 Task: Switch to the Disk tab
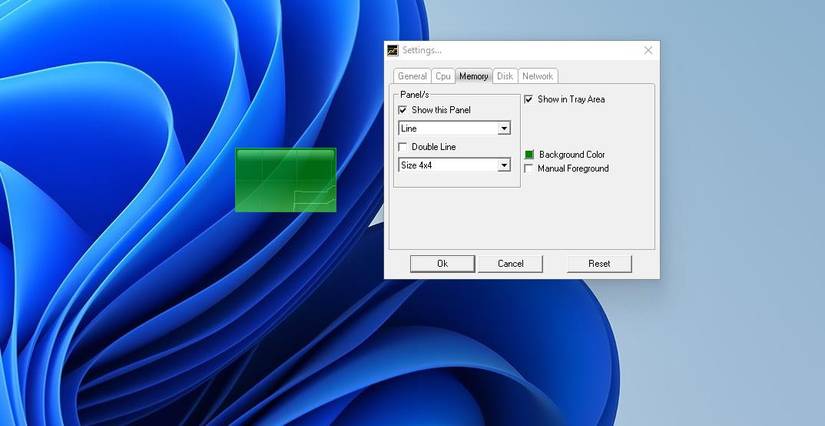coord(505,76)
